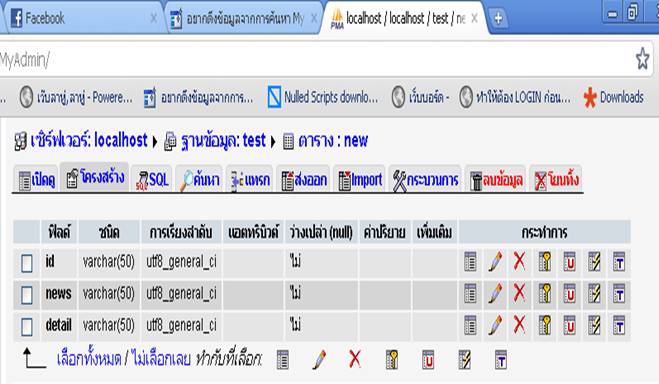This screenshot has height=384, width=659.
Task: Add index to id field
Action: click(x=594, y=261)
